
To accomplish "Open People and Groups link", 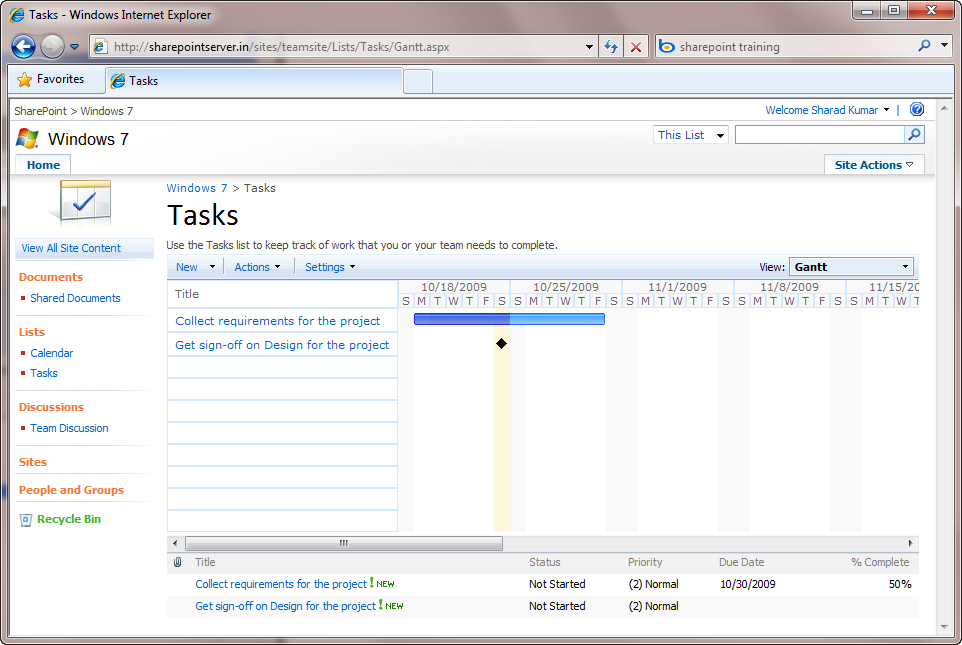I will 71,490.
